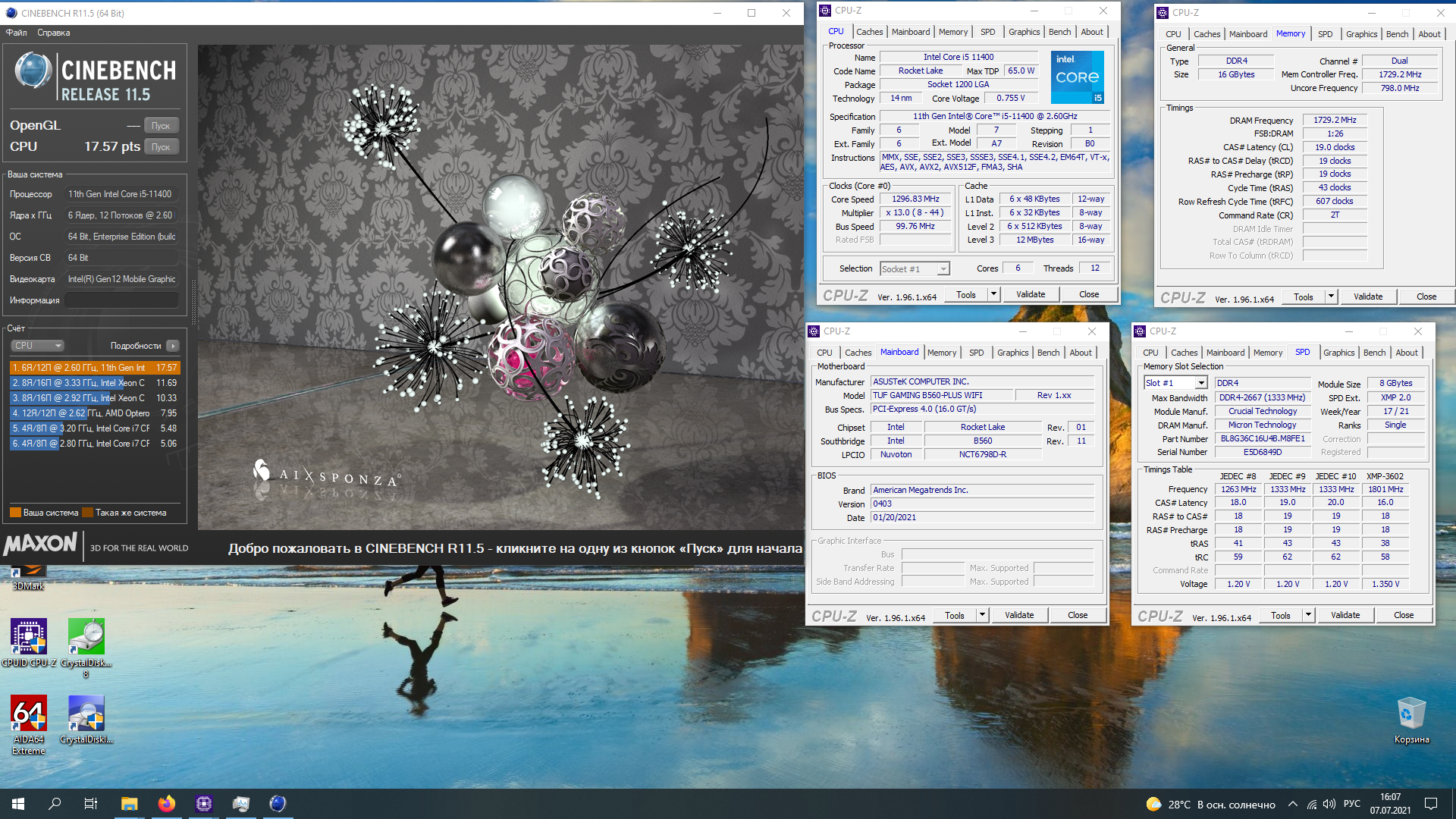Open taskbar Search magnifier
1456x819 pixels.
point(55,804)
